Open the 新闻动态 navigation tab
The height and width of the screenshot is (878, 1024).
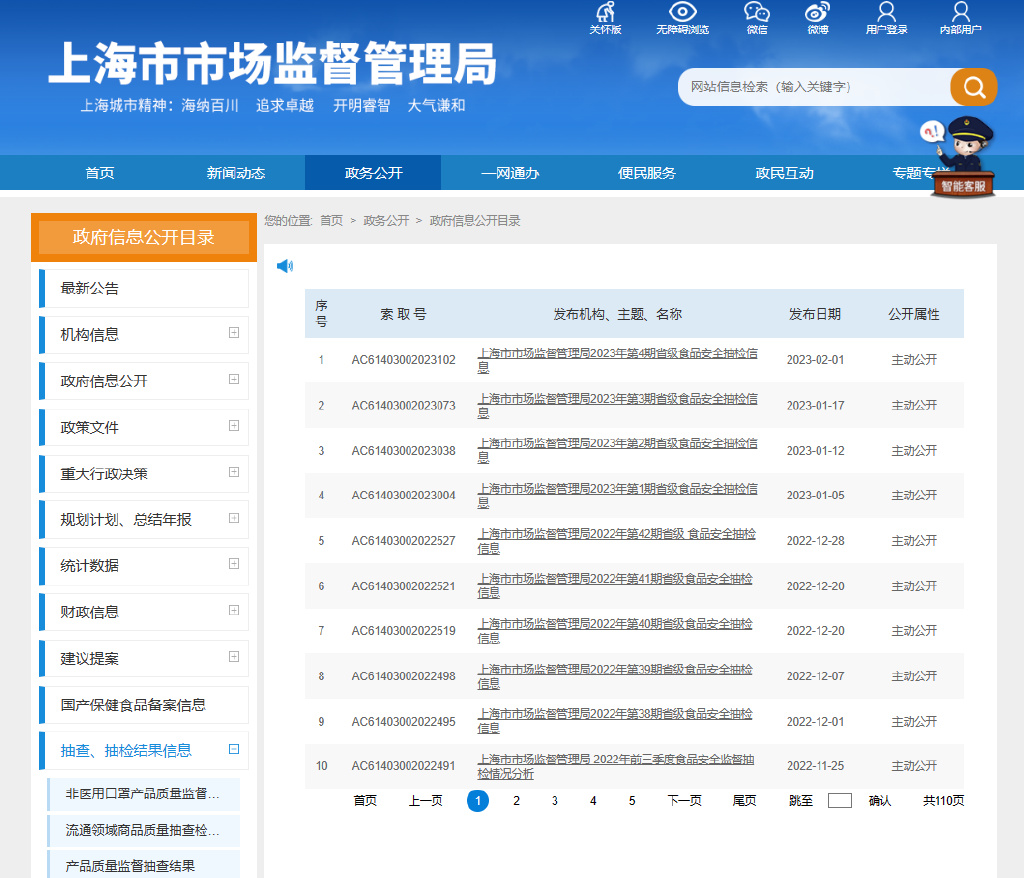(x=236, y=173)
